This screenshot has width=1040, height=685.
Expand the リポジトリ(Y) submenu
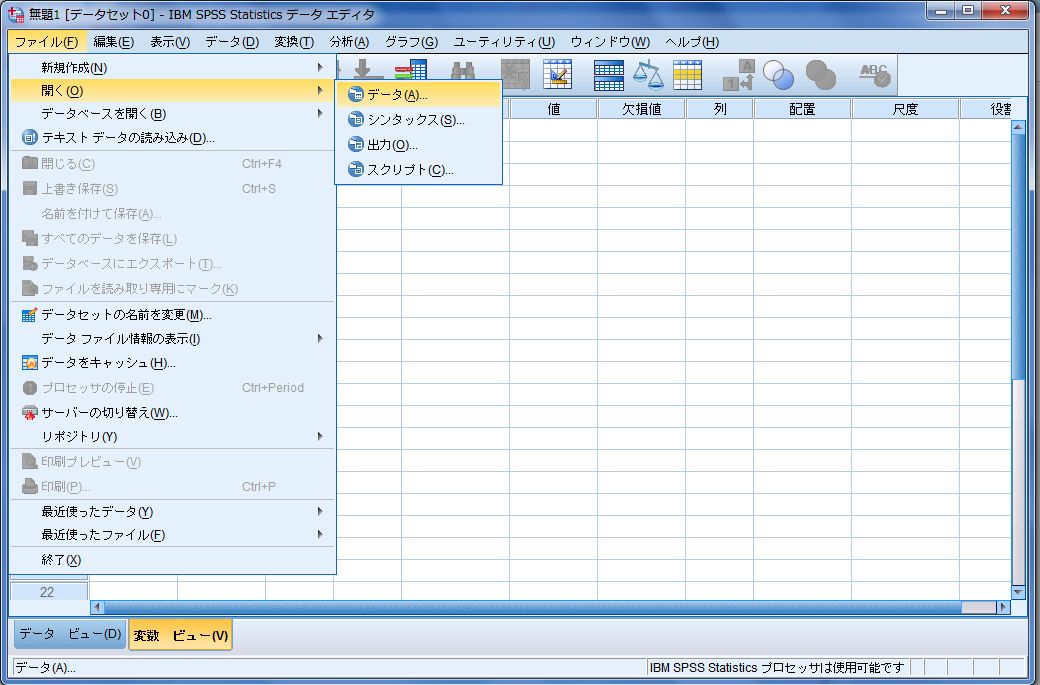pyautogui.click(x=172, y=436)
